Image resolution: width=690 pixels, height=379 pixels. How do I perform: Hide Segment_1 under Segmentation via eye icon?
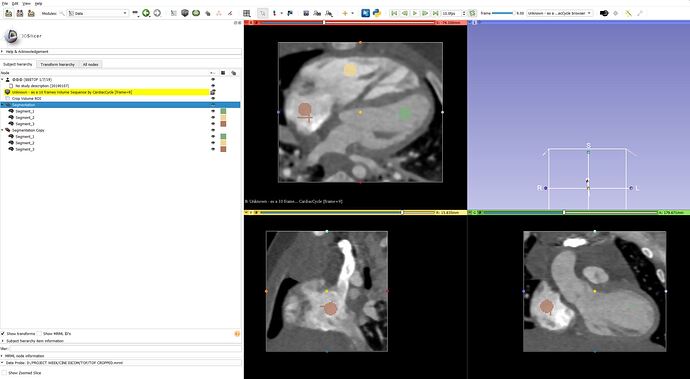(x=213, y=111)
